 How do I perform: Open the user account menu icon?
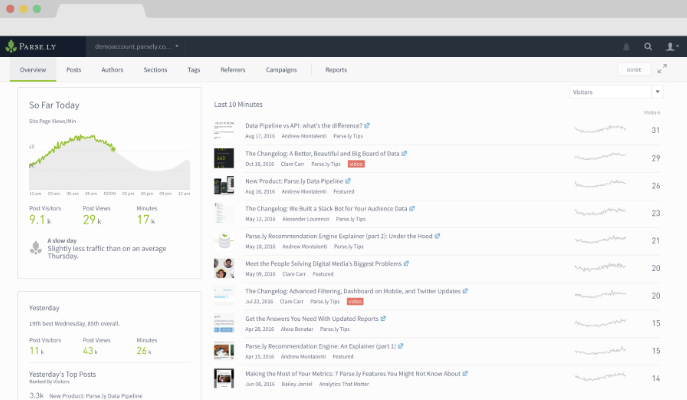672,46
